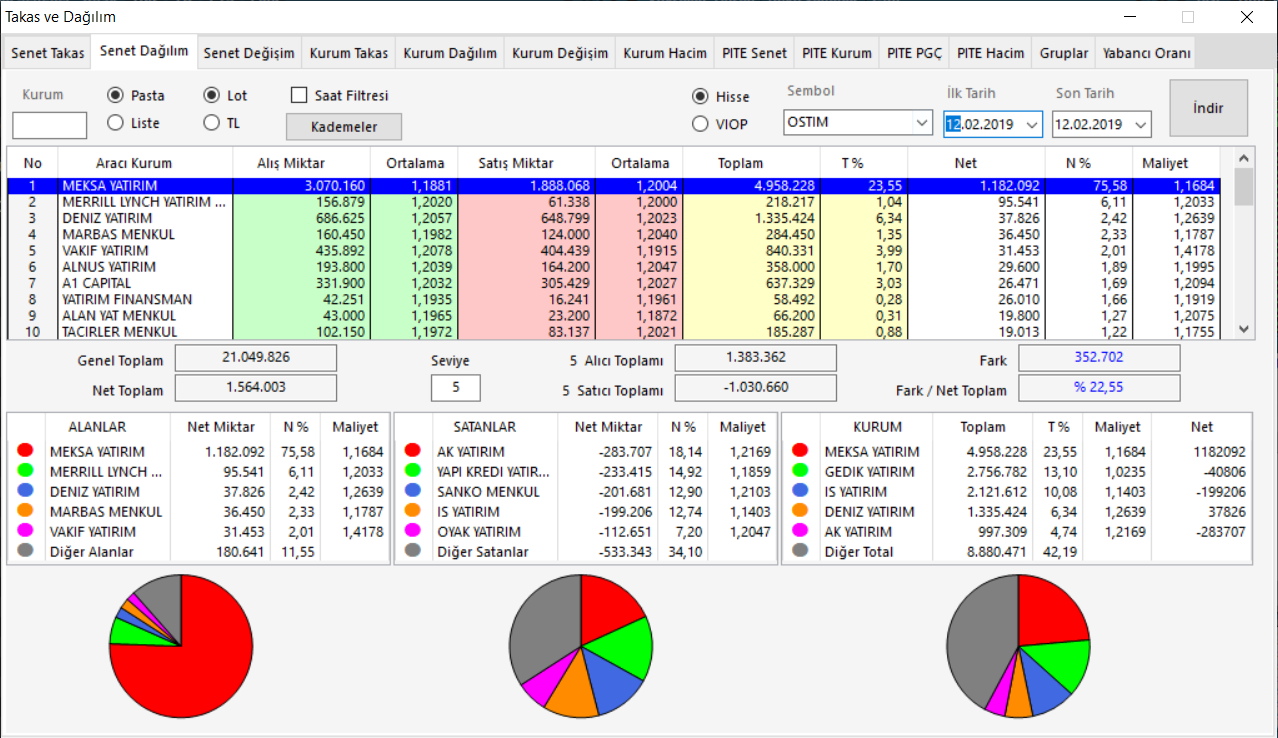Viewport: 1278px width, 738px height.
Task: Open the Kurum Takas tab
Action: [x=348, y=53]
